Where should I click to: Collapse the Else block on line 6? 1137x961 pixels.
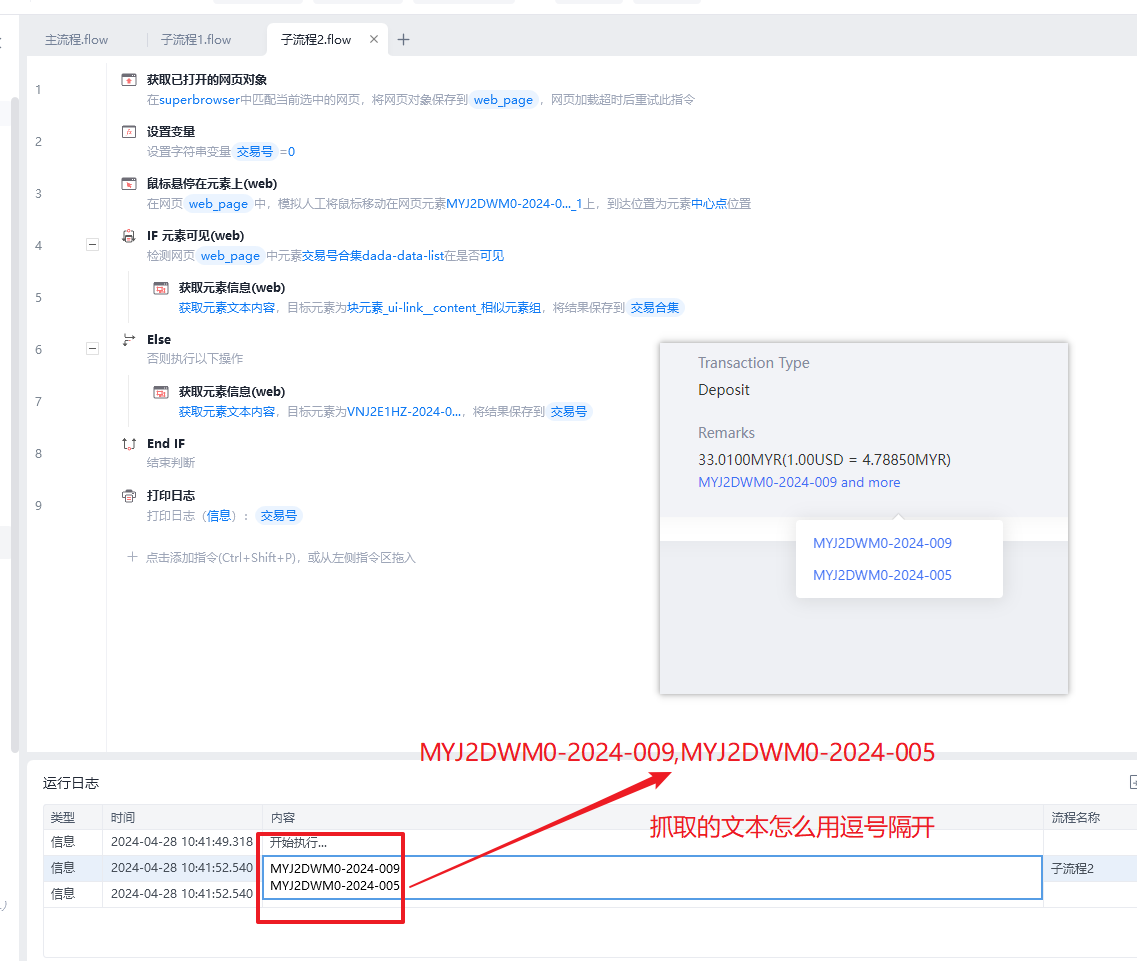(92, 349)
